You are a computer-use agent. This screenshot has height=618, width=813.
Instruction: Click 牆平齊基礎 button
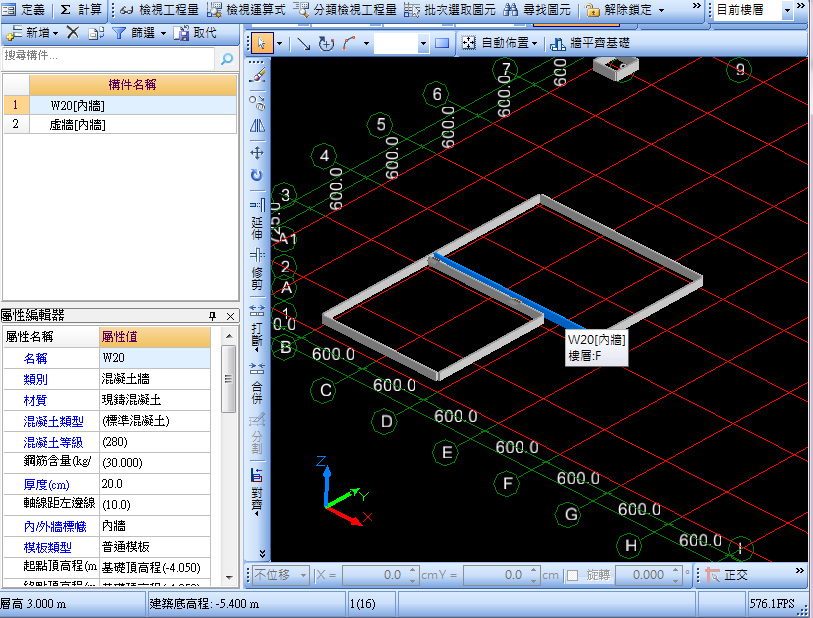pyautogui.click(x=590, y=44)
